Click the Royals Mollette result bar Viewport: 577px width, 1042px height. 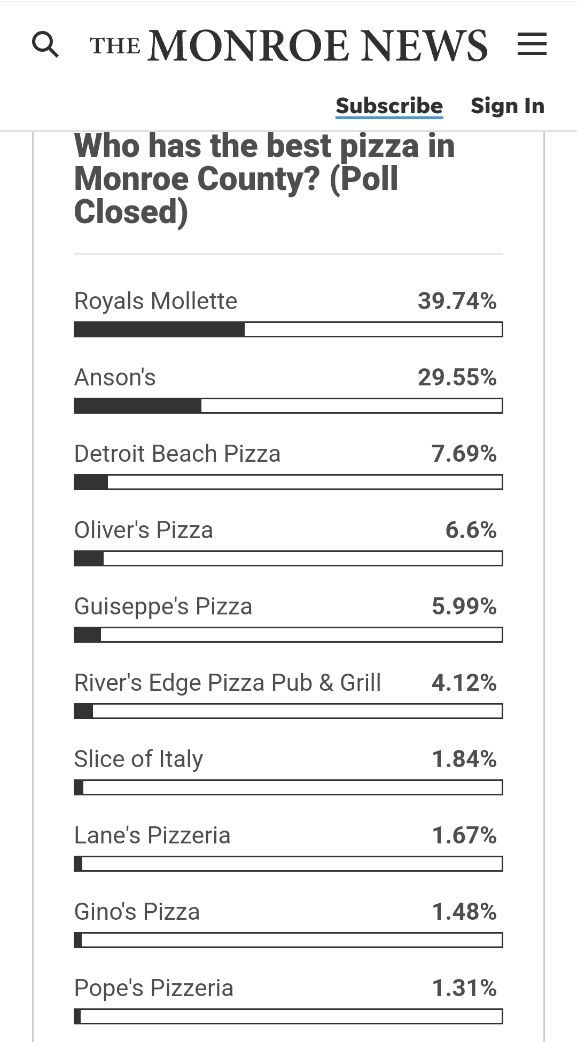[x=288, y=329]
